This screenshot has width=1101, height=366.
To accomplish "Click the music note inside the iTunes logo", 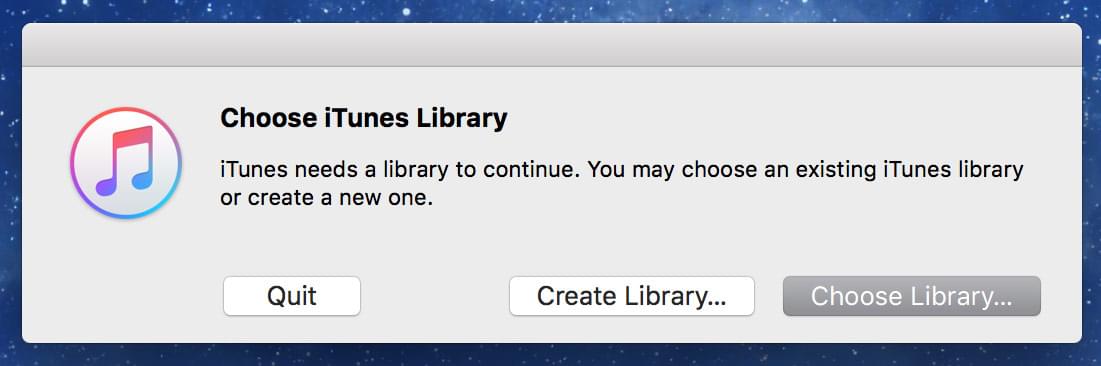I will coord(124,162).
